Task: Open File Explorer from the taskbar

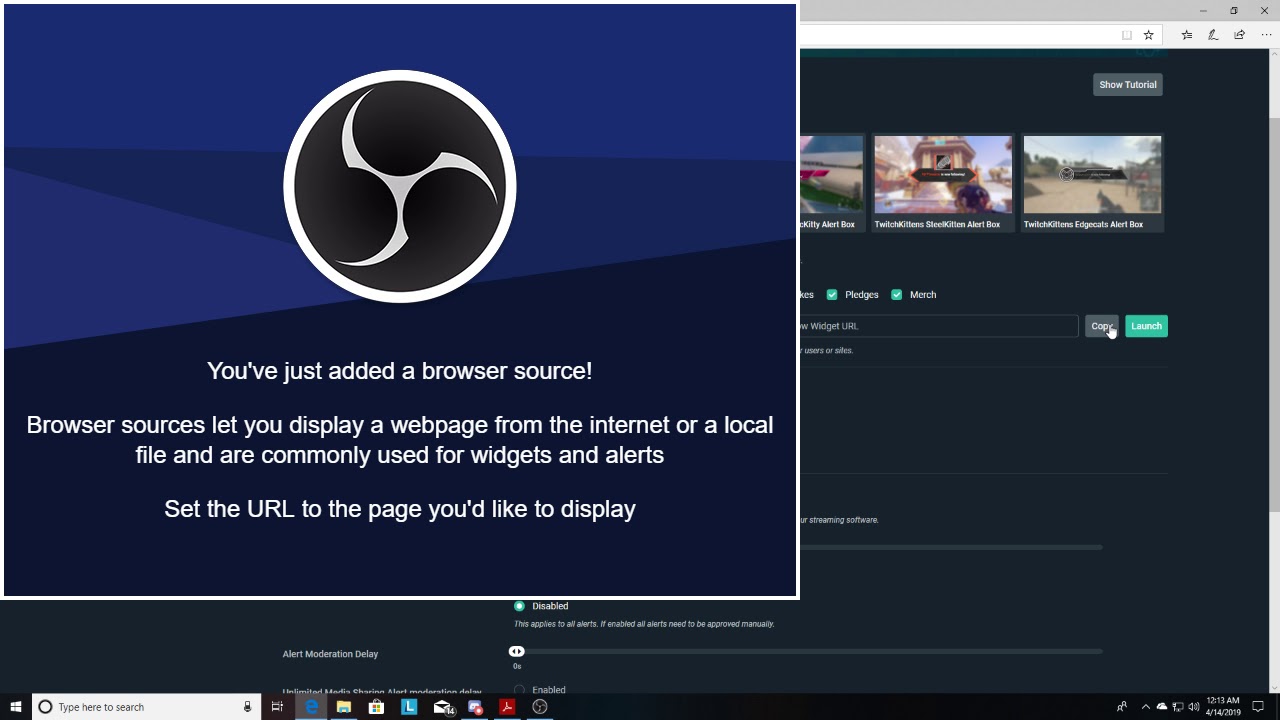Action: tap(344, 707)
